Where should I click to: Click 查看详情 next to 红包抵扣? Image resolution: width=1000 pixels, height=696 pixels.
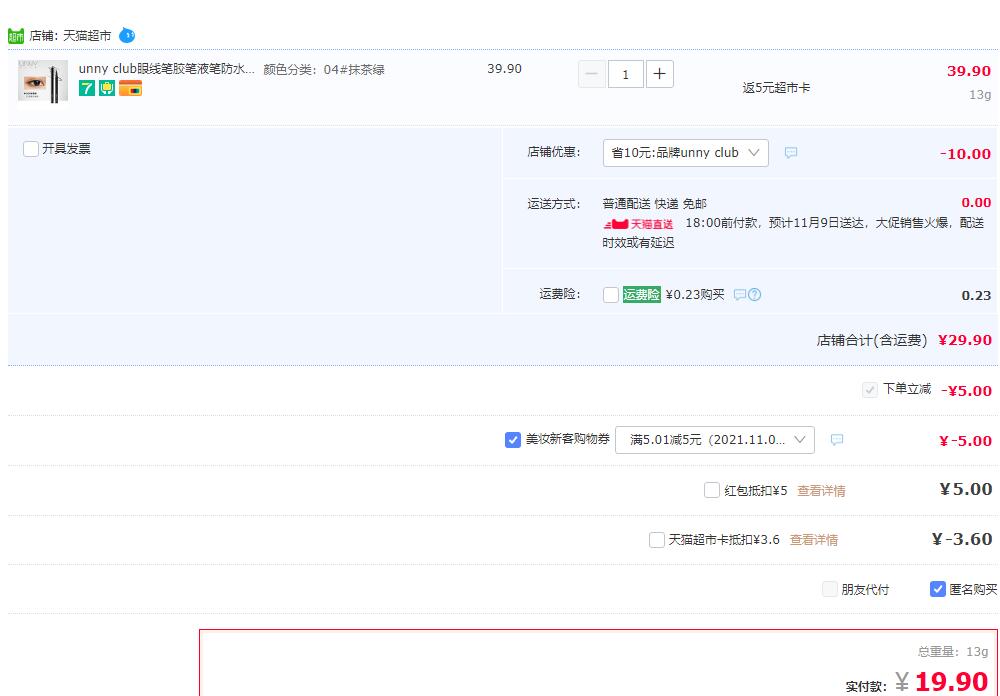click(821, 491)
